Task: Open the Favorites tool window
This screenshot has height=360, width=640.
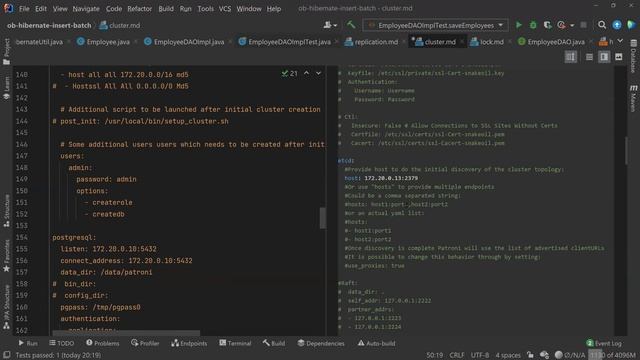Action: tap(7, 256)
